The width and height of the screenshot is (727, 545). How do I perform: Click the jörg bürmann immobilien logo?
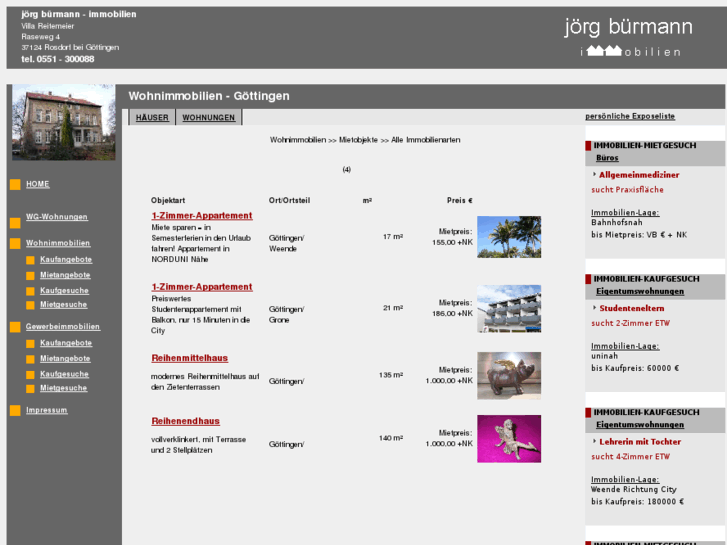629,37
